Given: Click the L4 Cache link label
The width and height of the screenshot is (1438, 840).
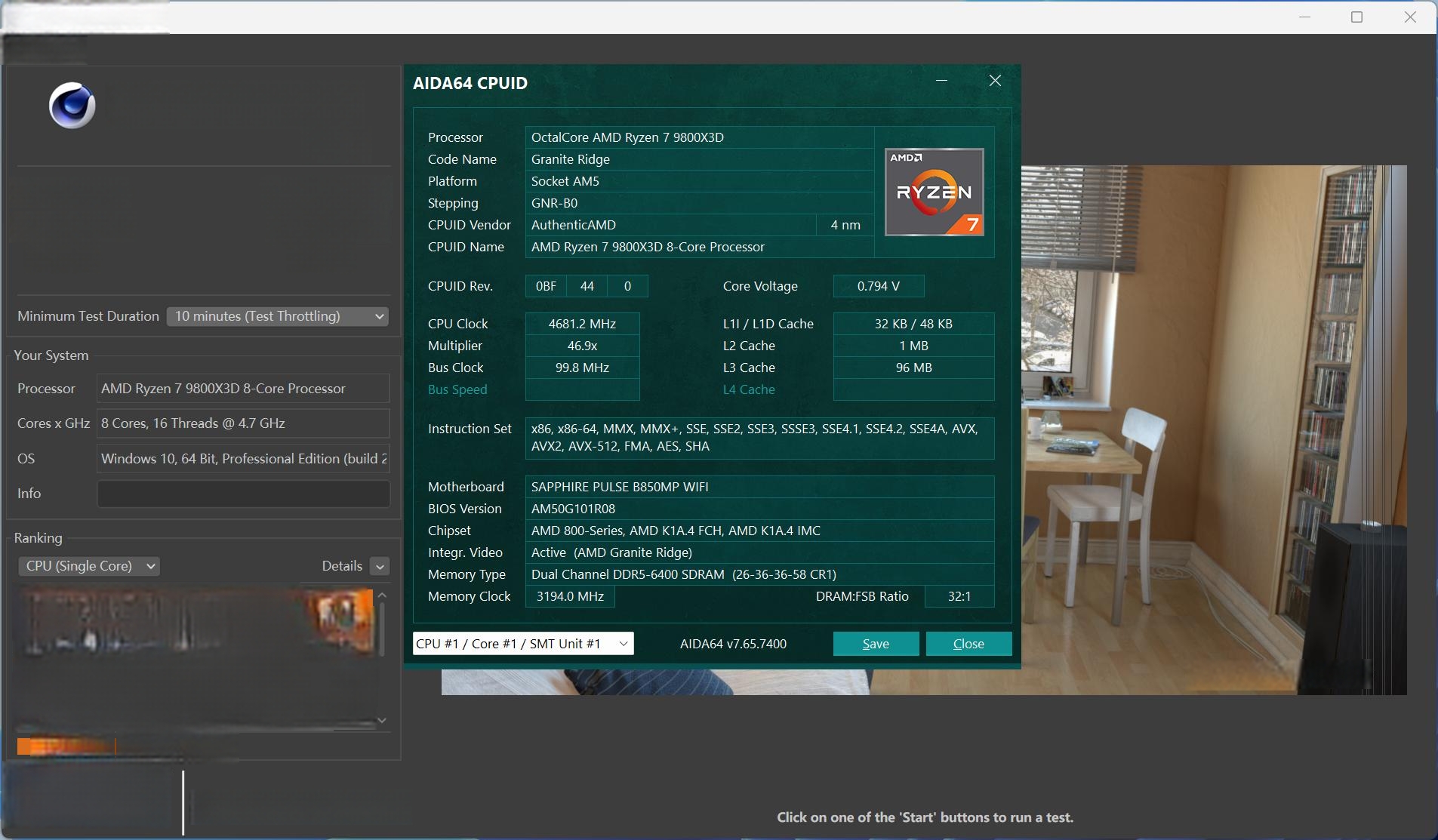Looking at the screenshot, I should (749, 389).
